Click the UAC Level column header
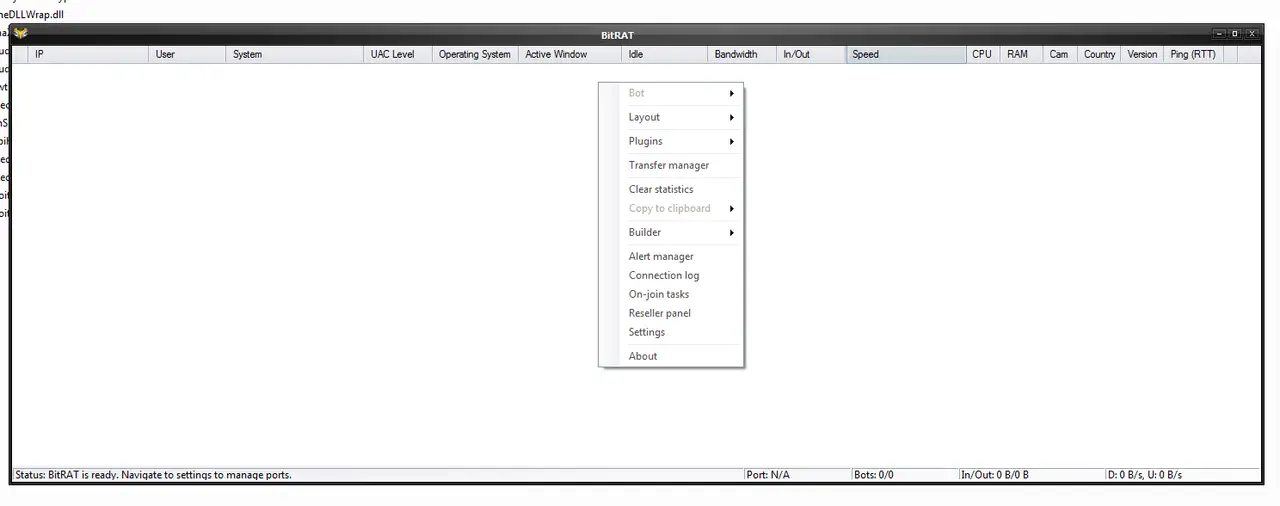Screen dimensions: 1280x506 392,55
